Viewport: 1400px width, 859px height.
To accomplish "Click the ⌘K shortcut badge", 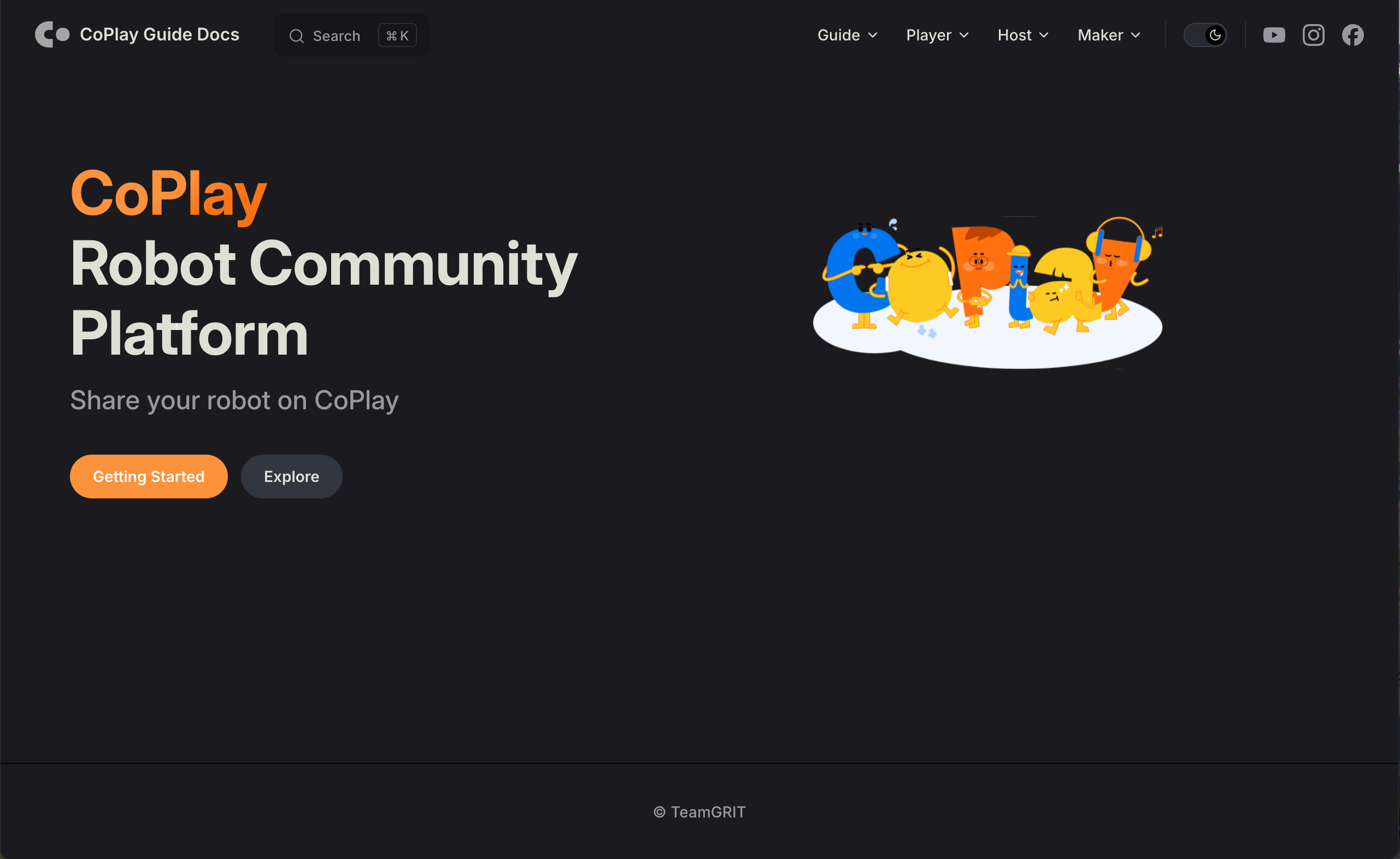I will [397, 35].
